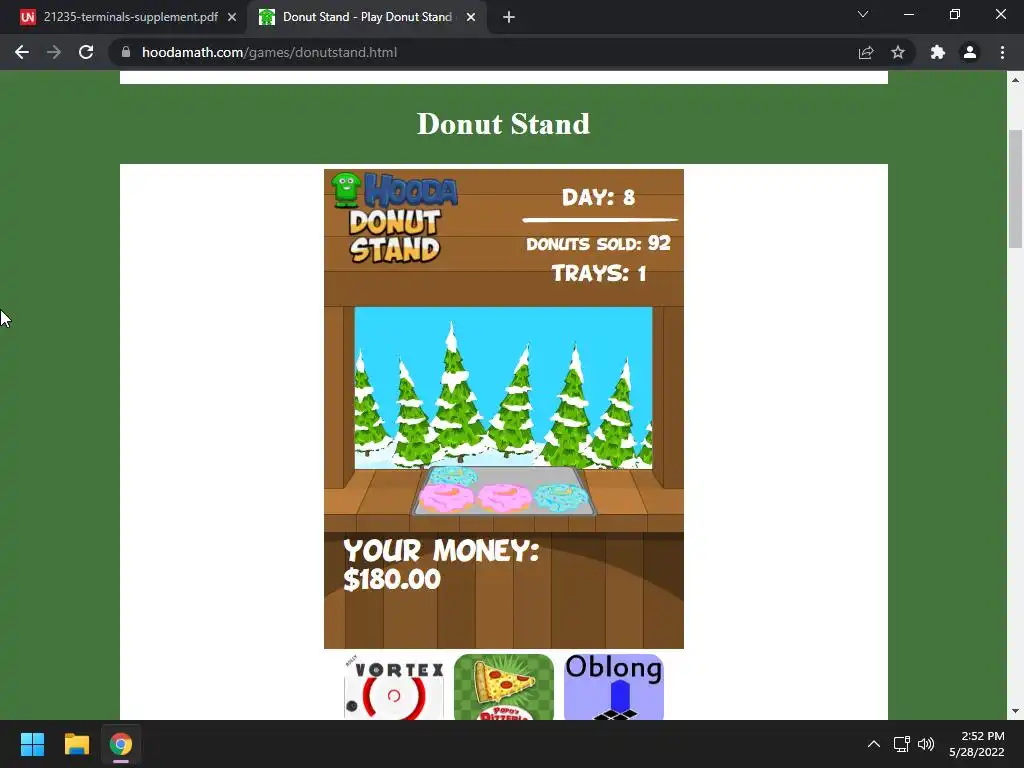Click the Donut Stand page heading

[503, 123]
